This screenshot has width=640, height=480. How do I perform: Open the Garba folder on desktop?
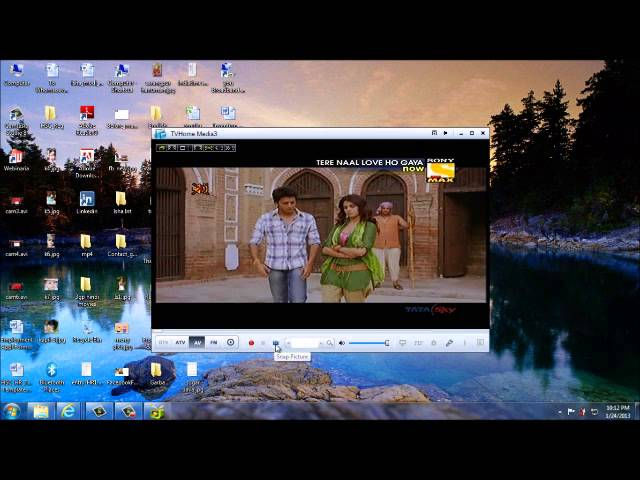click(x=156, y=374)
